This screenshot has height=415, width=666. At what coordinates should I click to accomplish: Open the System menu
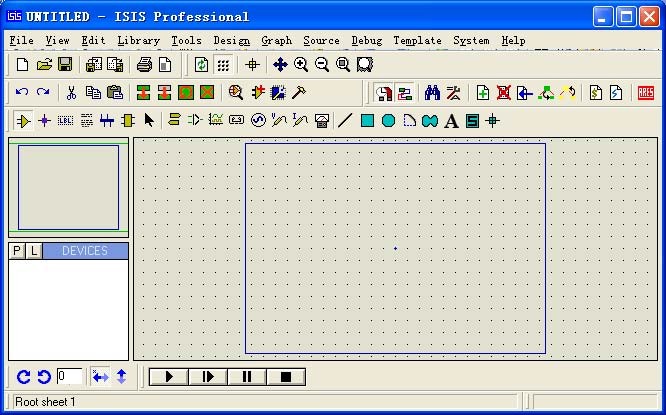(471, 41)
